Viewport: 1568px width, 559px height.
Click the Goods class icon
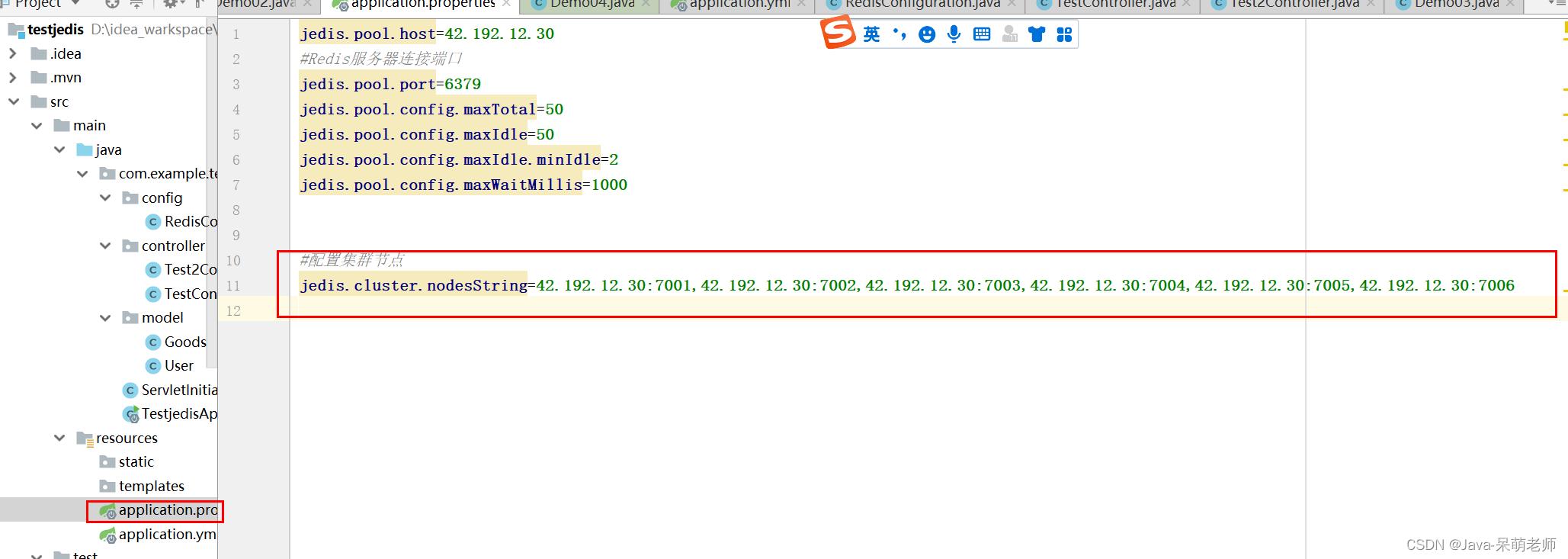point(152,342)
